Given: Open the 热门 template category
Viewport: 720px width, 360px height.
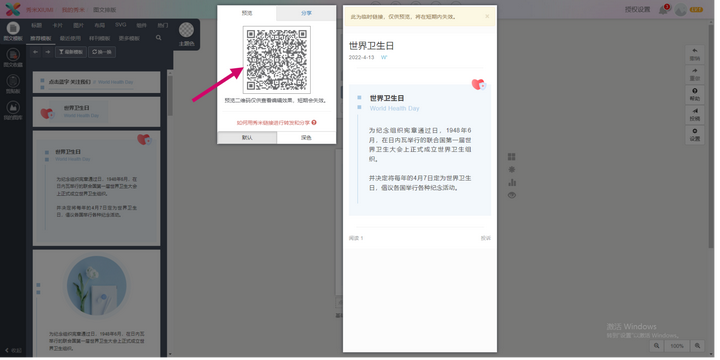Looking at the screenshot, I should [x=163, y=25].
